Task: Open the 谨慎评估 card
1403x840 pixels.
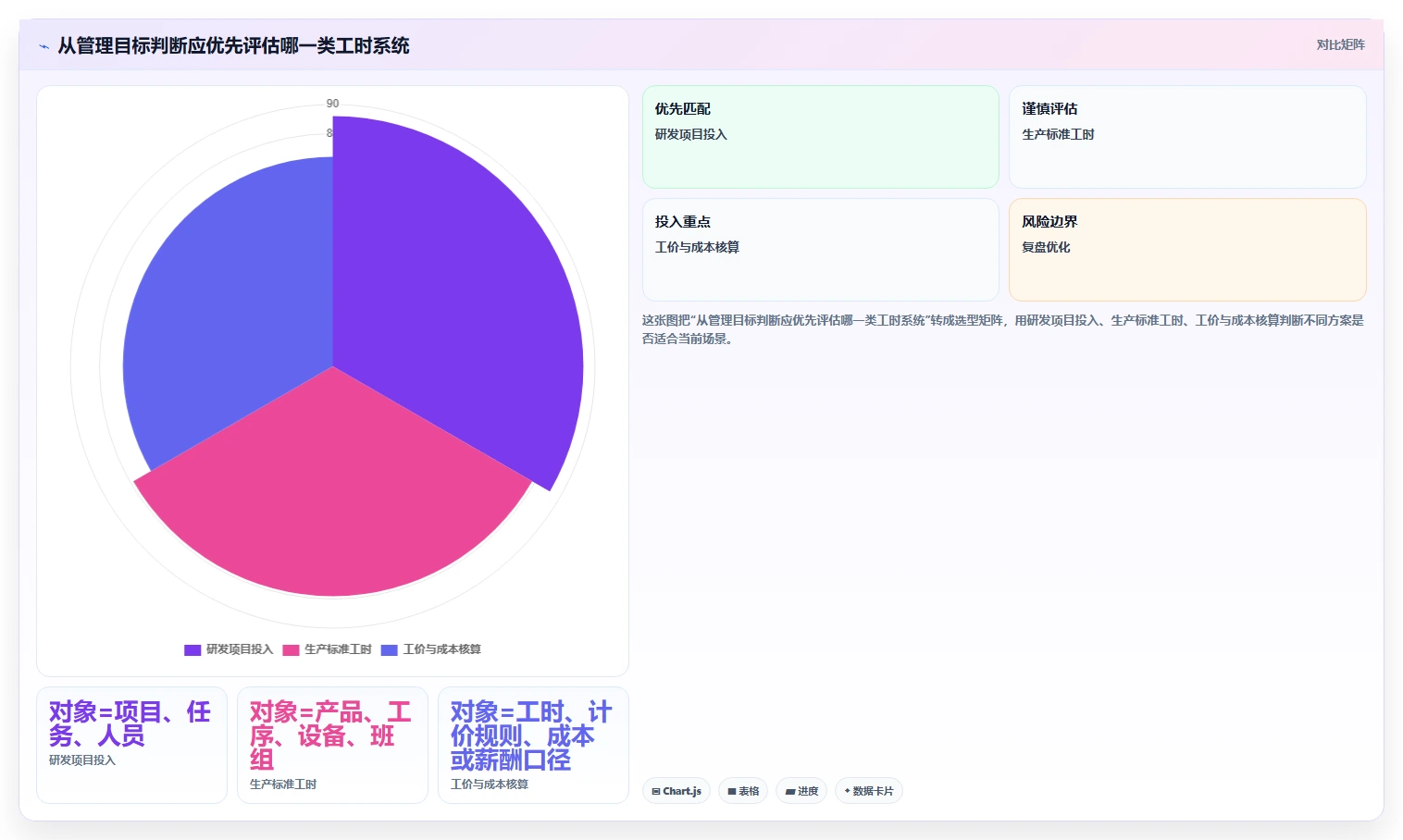Action: pyautogui.click(x=1187, y=137)
